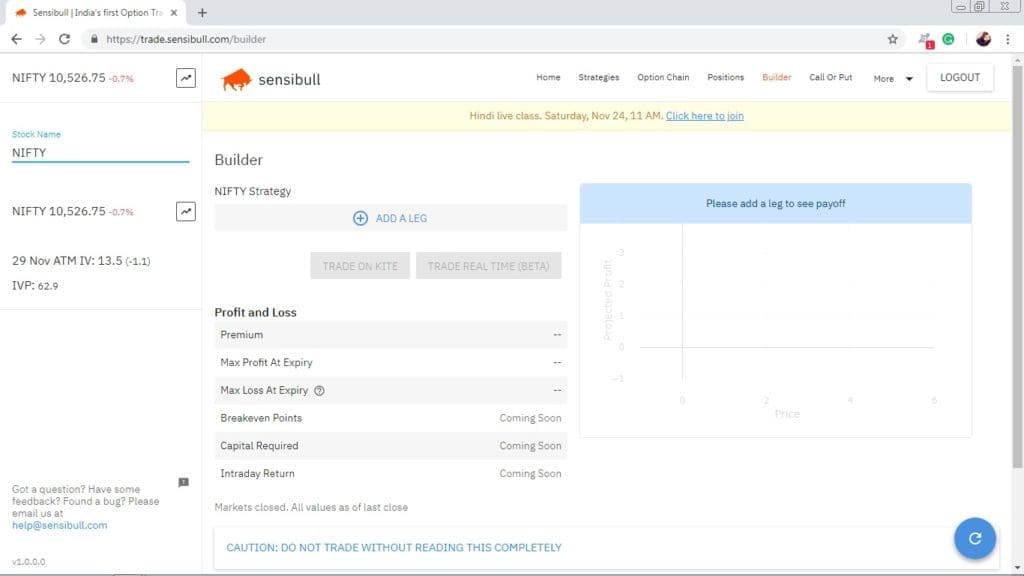Open the Chrome three-dot menu

click(x=1007, y=39)
